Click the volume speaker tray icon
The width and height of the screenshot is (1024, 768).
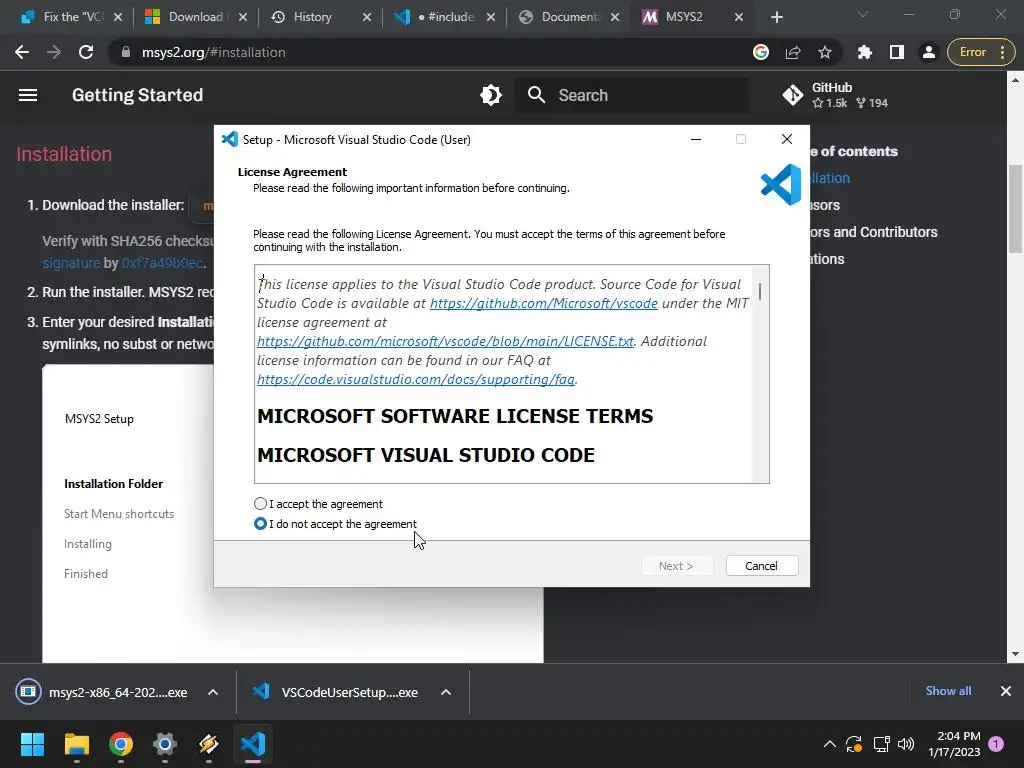[x=906, y=744]
